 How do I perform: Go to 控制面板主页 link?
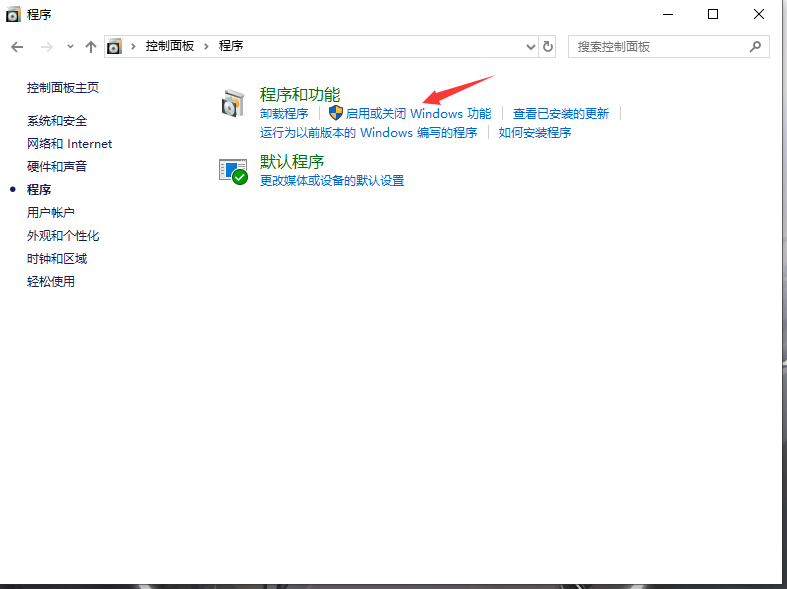[63, 88]
